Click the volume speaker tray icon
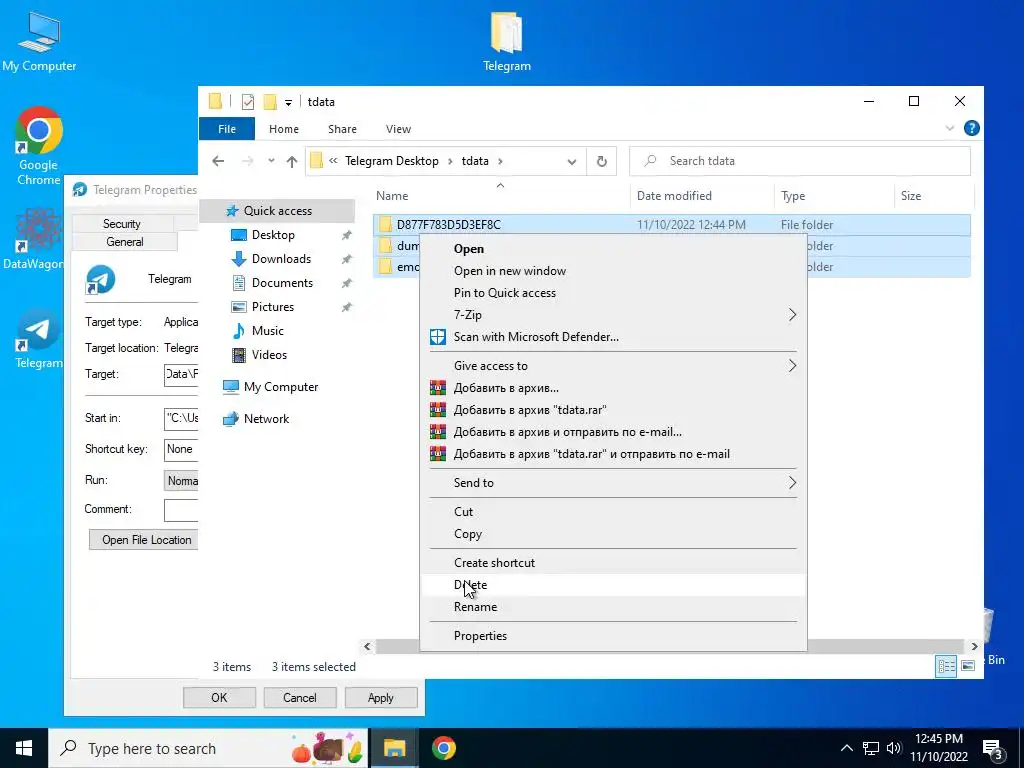1024x768 pixels. 894,748
